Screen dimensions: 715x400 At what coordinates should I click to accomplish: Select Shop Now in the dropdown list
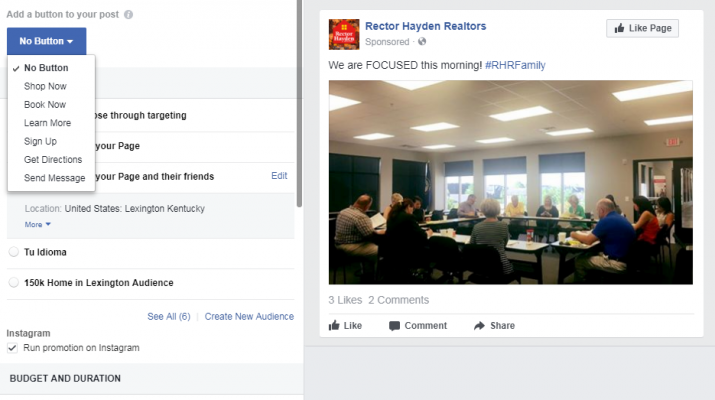(45, 86)
